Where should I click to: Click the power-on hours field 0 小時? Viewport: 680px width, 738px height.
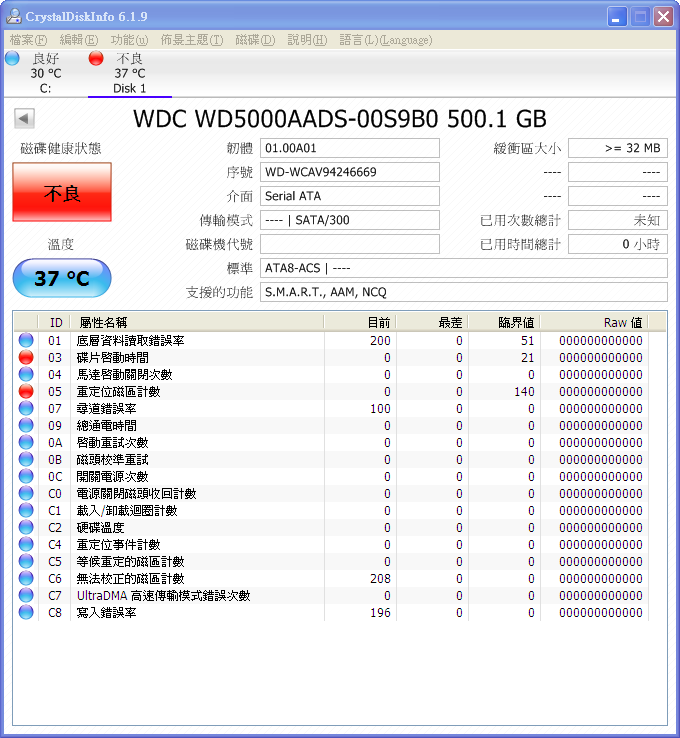(617, 244)
